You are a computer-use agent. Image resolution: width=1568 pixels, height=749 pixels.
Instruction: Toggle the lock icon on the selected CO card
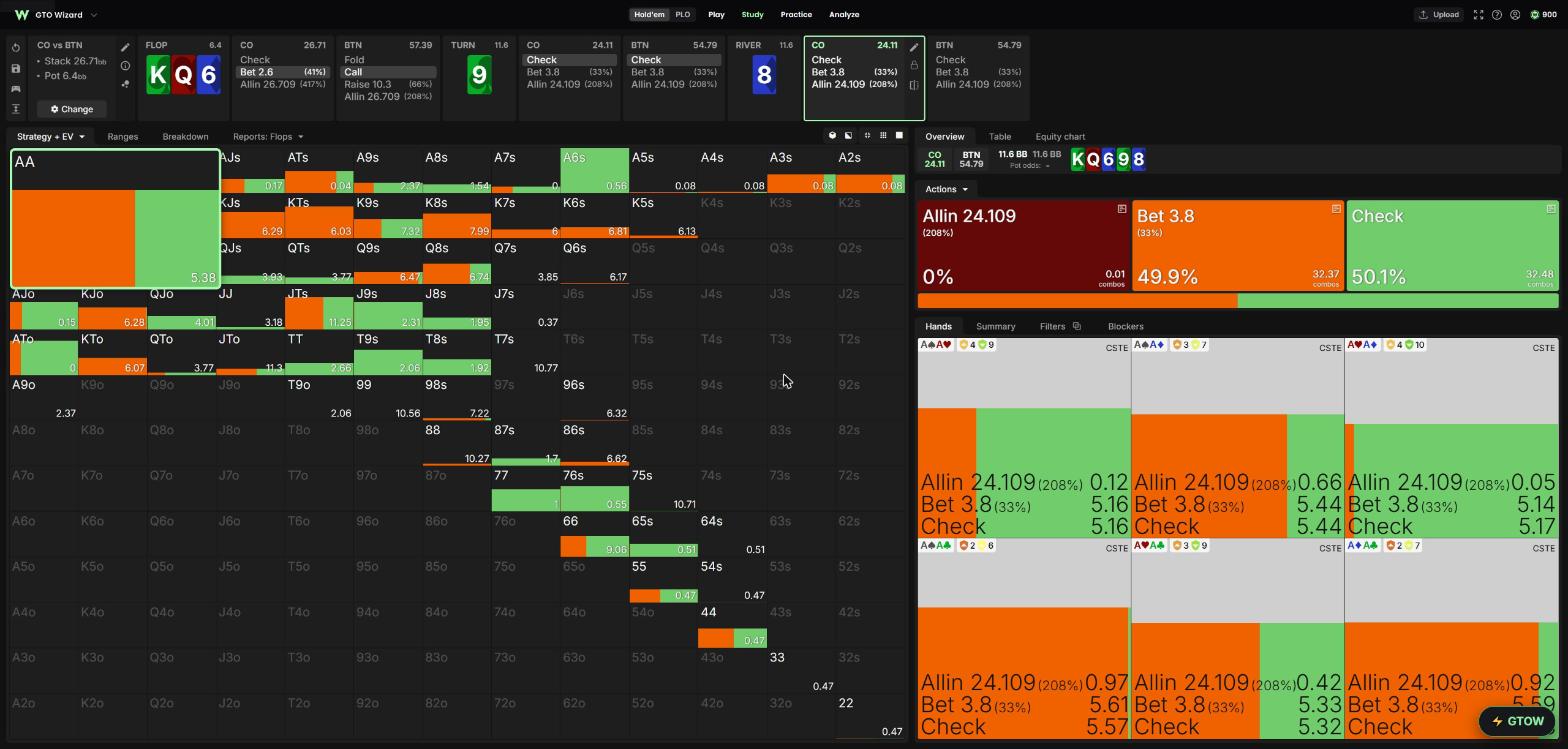(x=914, y=65)
